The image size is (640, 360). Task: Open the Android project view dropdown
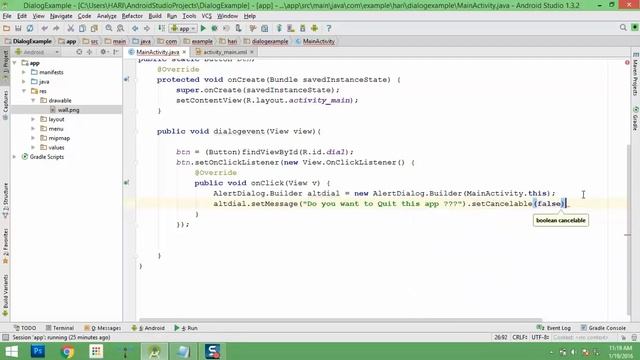click(x=37, y=52)
